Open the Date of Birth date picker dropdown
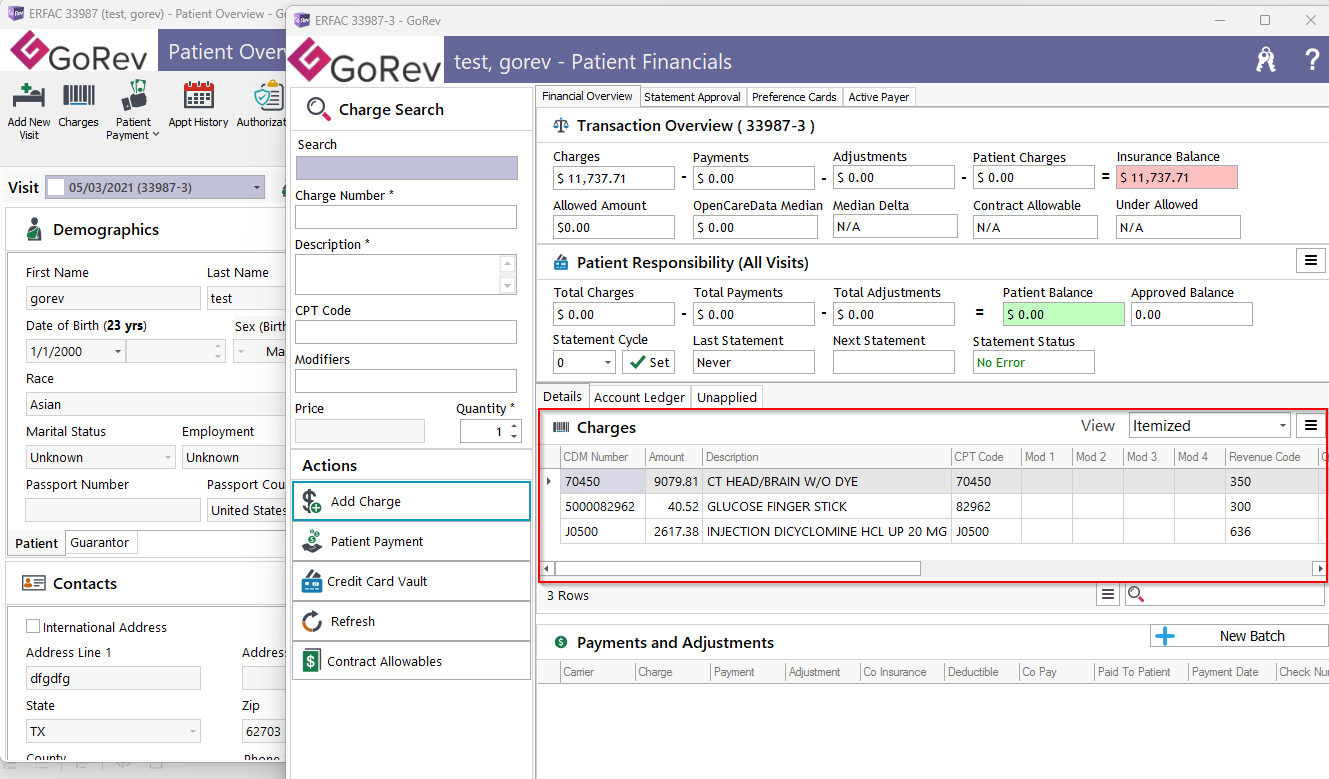This screenshot has height=779, width=1329. [x=118, y=352]
